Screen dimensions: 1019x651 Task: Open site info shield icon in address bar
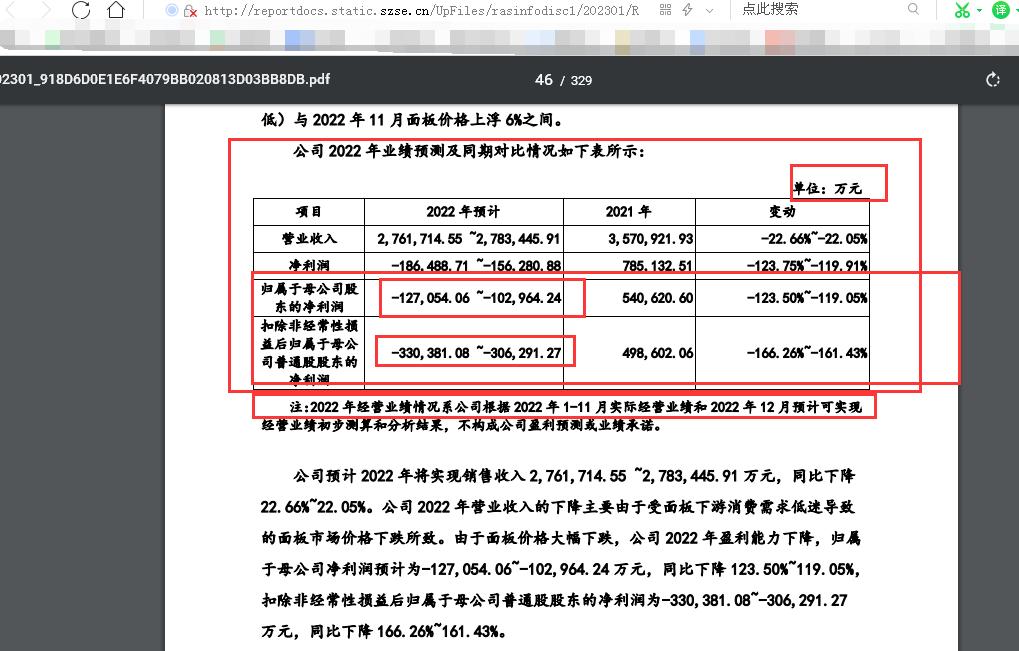pos(171,10)
